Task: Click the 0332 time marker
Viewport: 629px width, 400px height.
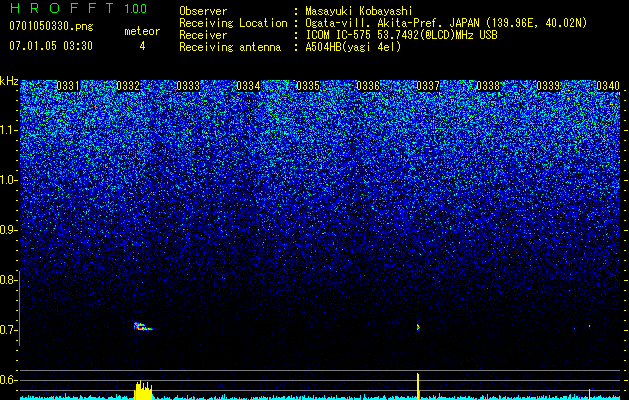Action: coord(128,86)
